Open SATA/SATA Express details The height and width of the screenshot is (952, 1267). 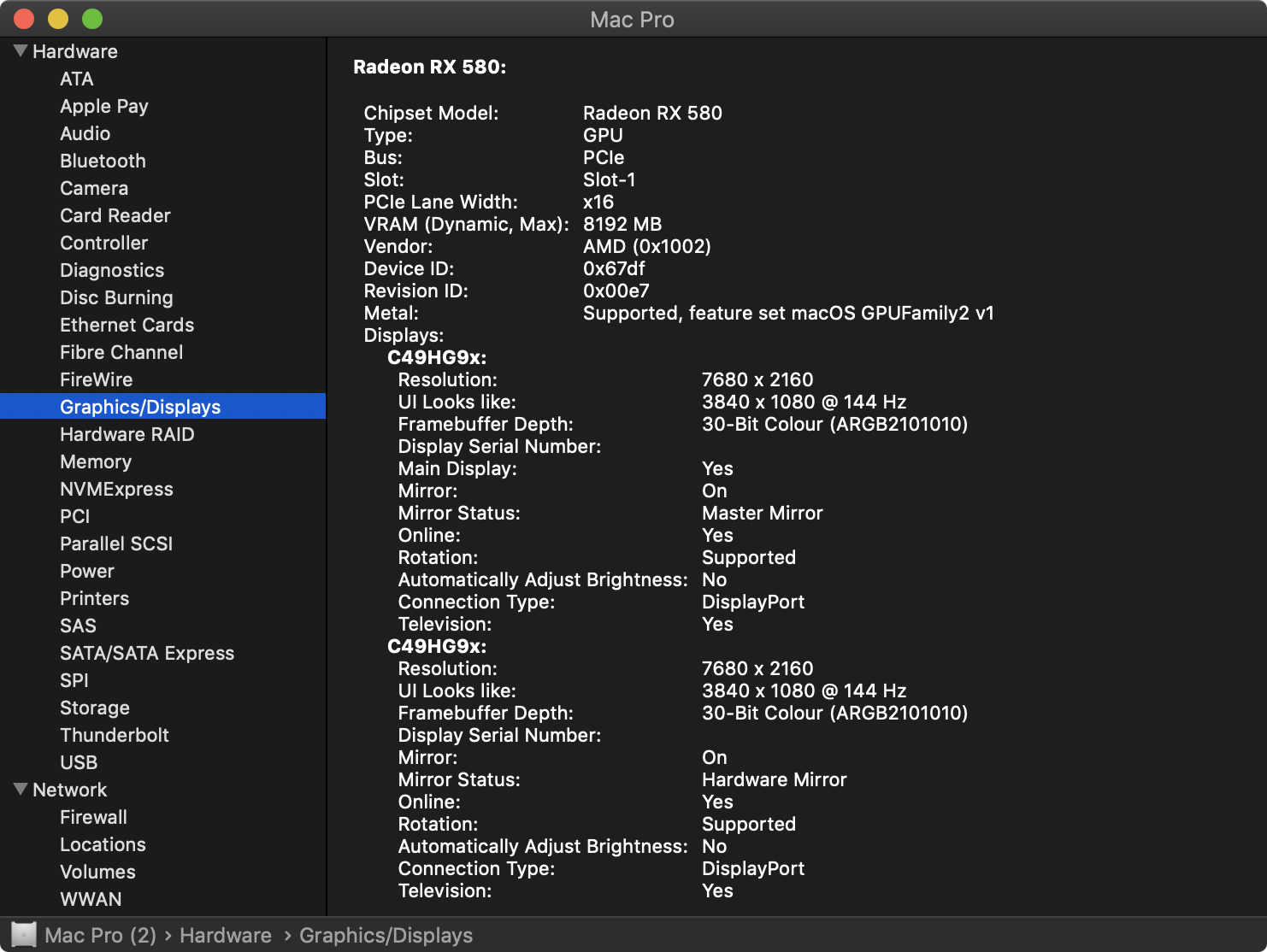[x=147, y=653]
